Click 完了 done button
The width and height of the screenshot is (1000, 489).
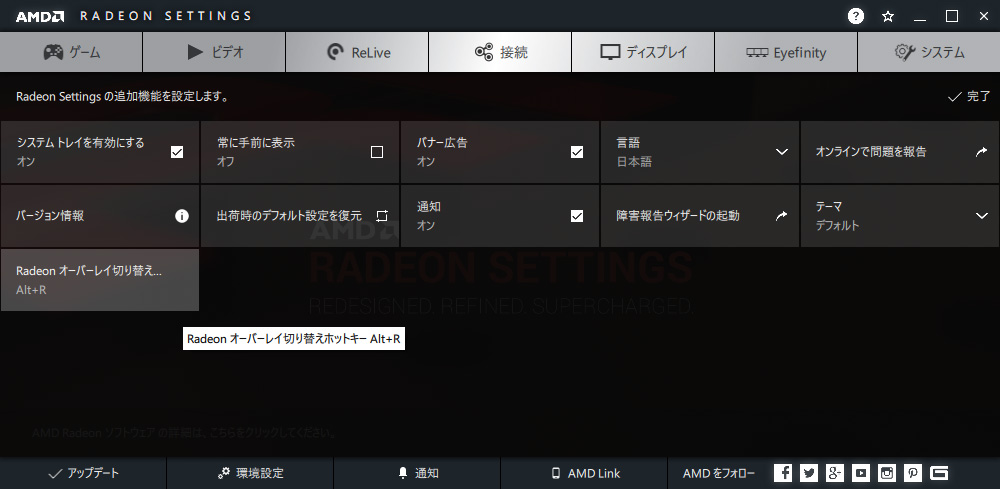[x=968, y=97]
